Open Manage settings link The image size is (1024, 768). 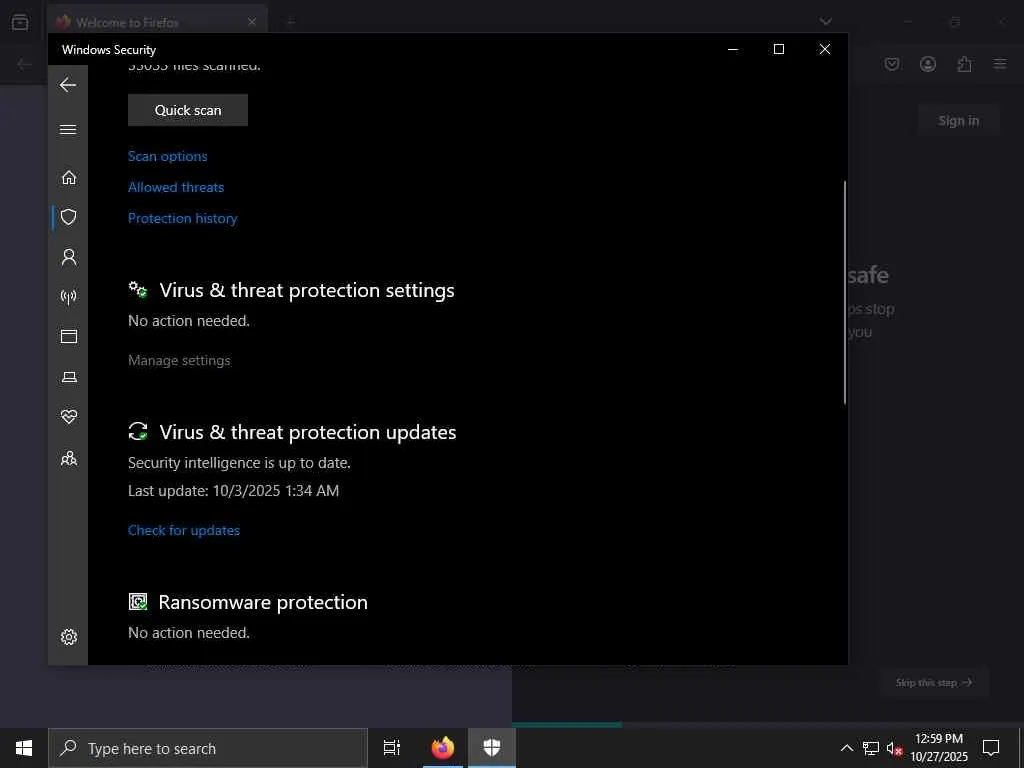(179, 360)
